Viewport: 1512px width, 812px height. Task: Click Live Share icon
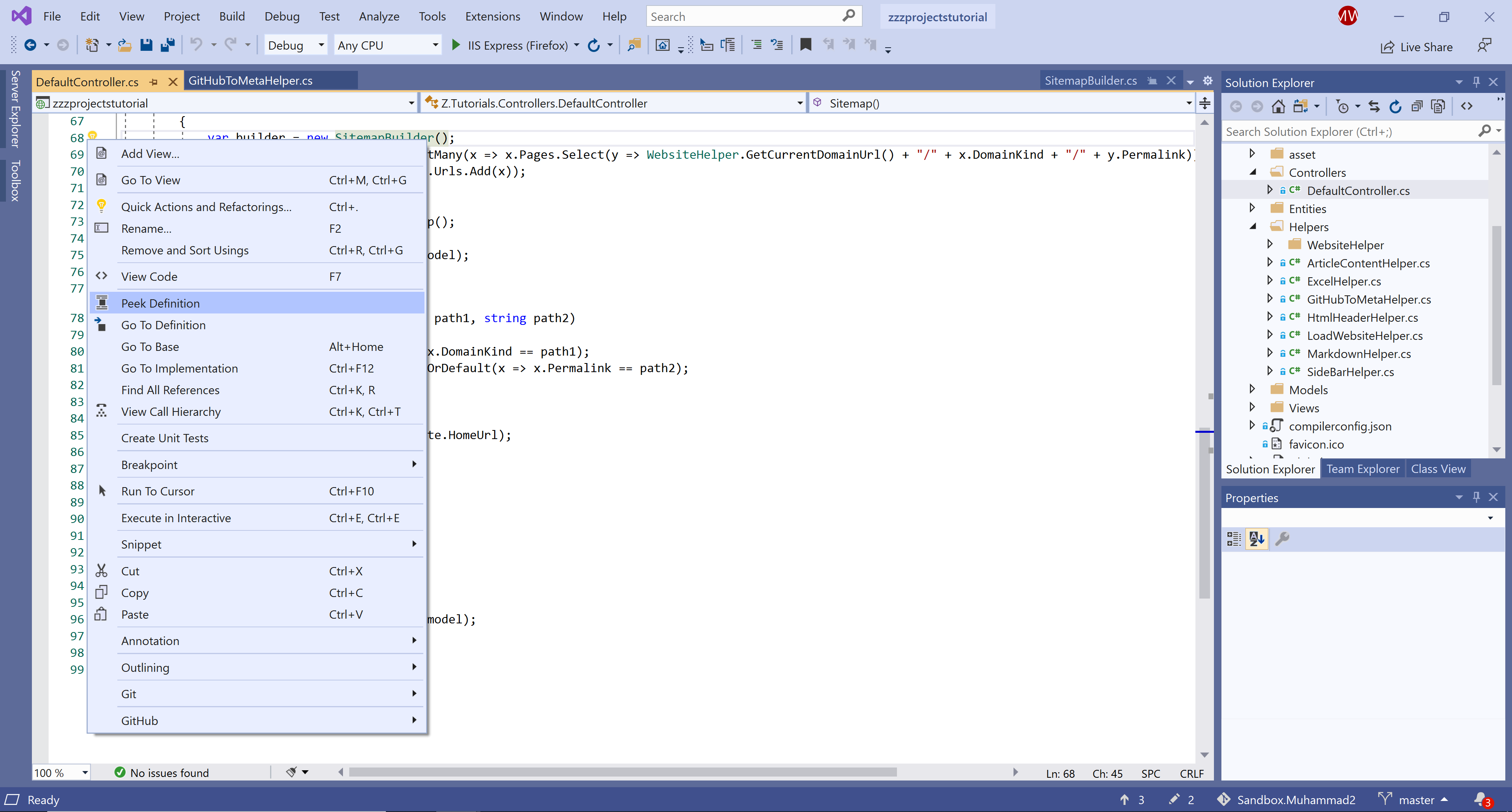click(x=1387, y=47)
